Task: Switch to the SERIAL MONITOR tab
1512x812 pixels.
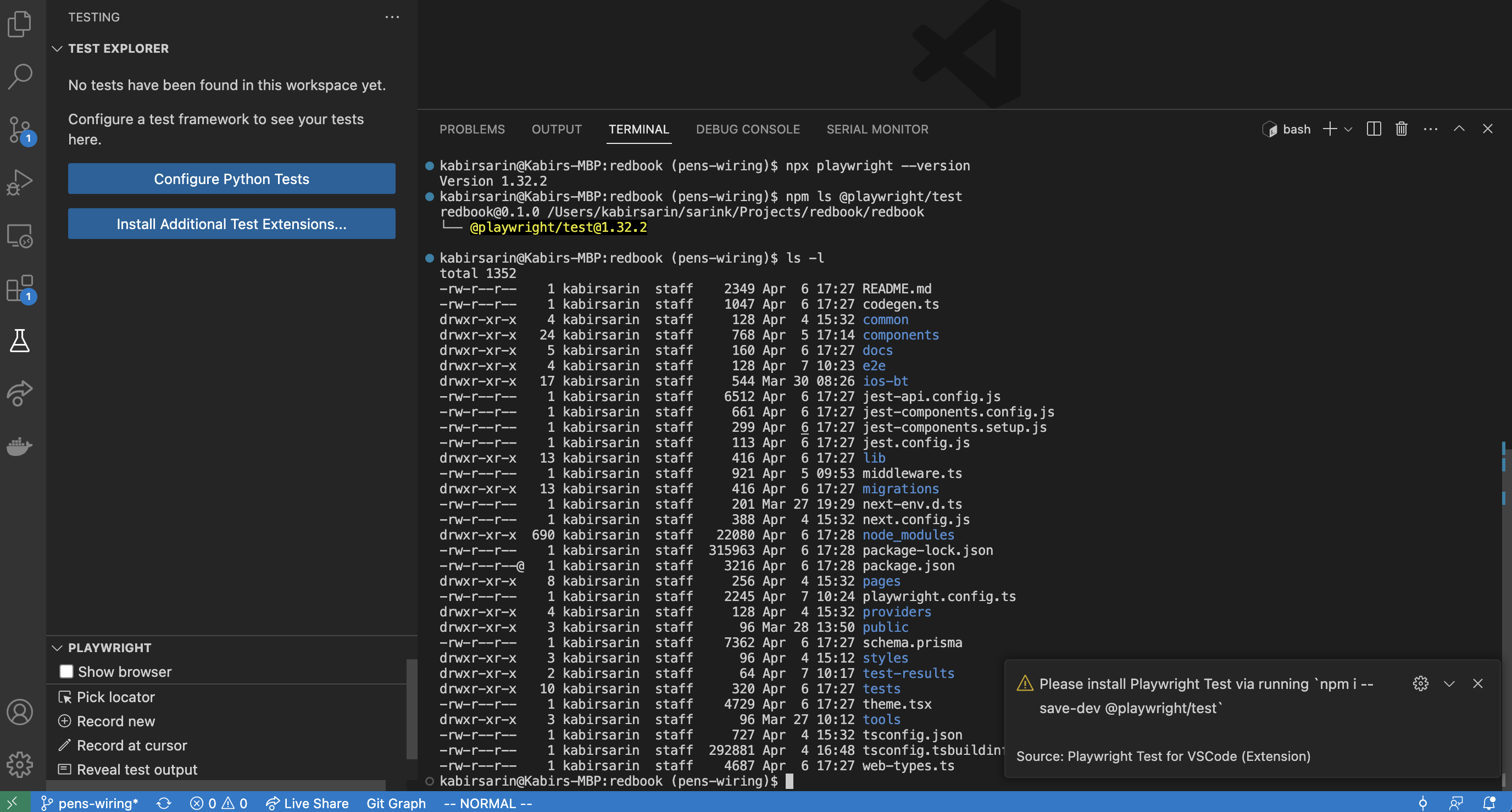Action: pos(877,129)
